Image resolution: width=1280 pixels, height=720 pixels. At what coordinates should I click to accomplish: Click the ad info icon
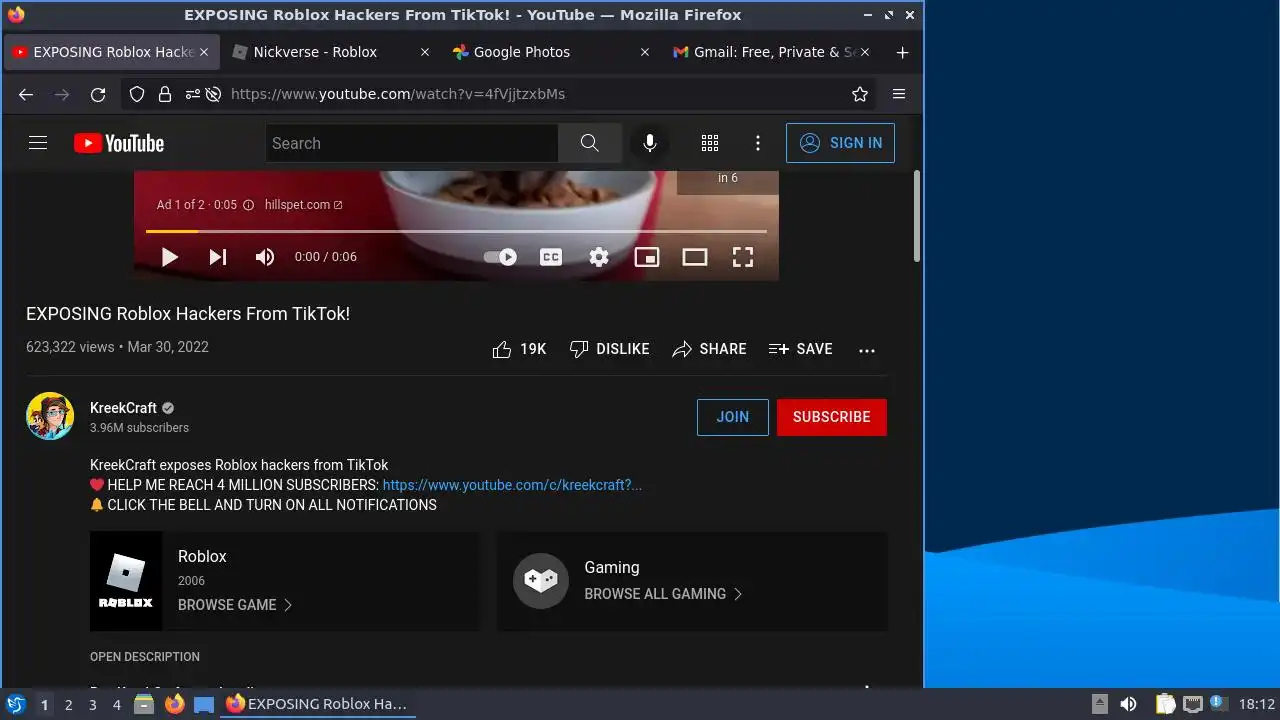coord(249,205)
